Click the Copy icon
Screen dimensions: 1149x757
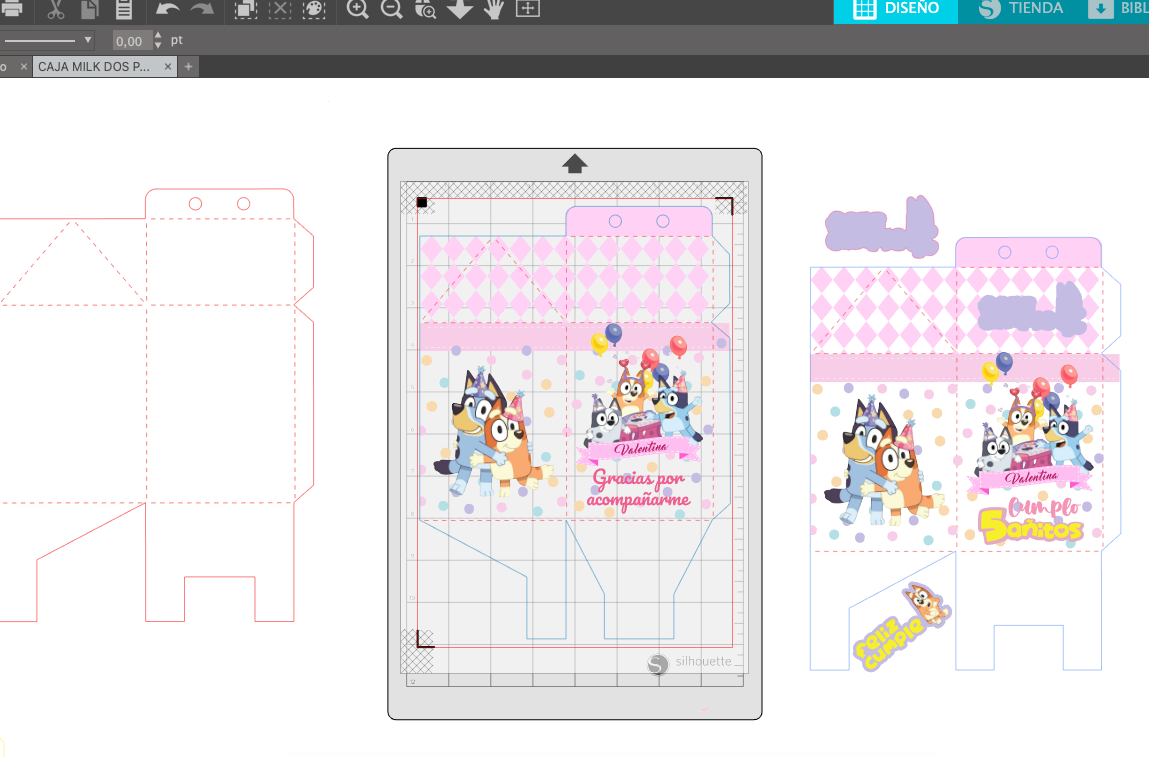click(x=89, y=10)
